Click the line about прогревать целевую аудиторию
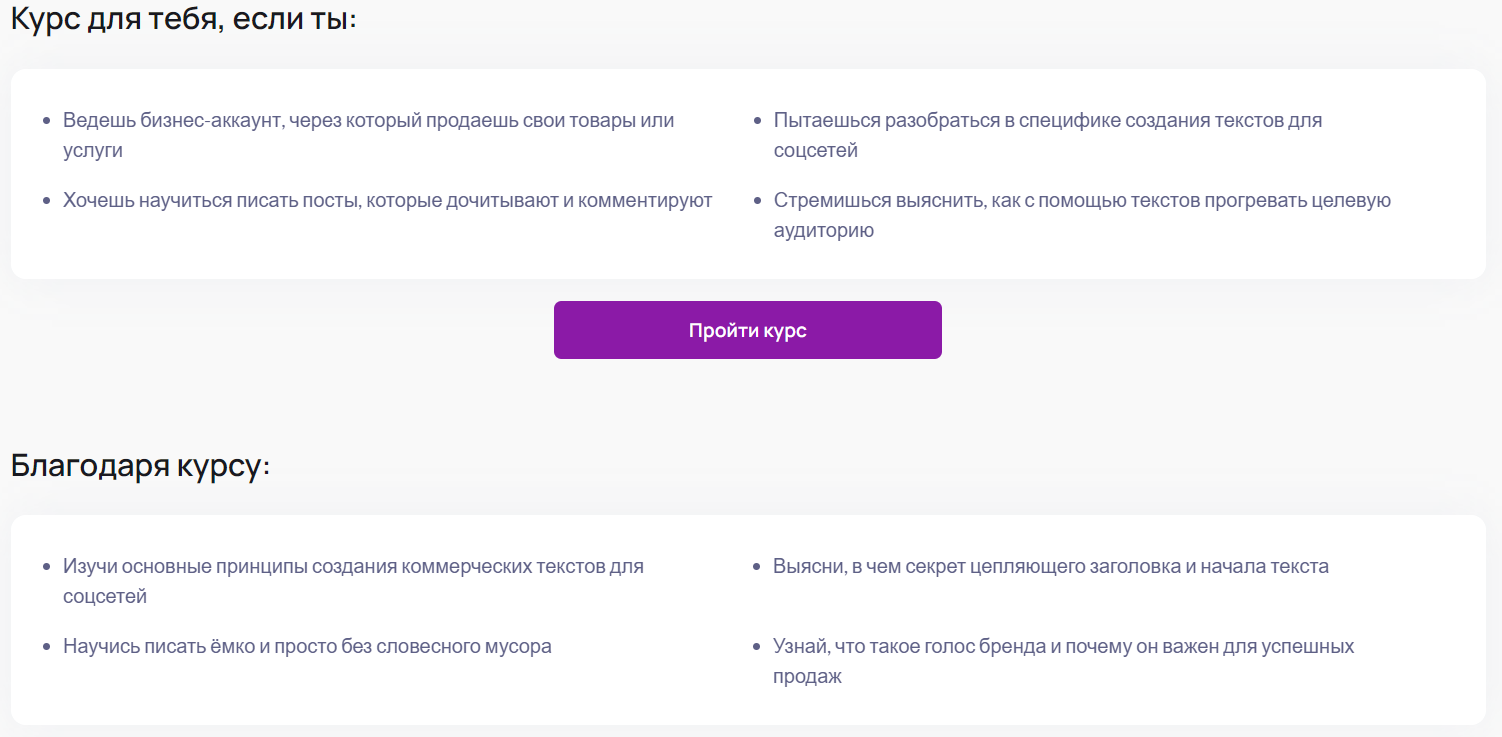The image size is (1502, 737). tap(1082, 214)
